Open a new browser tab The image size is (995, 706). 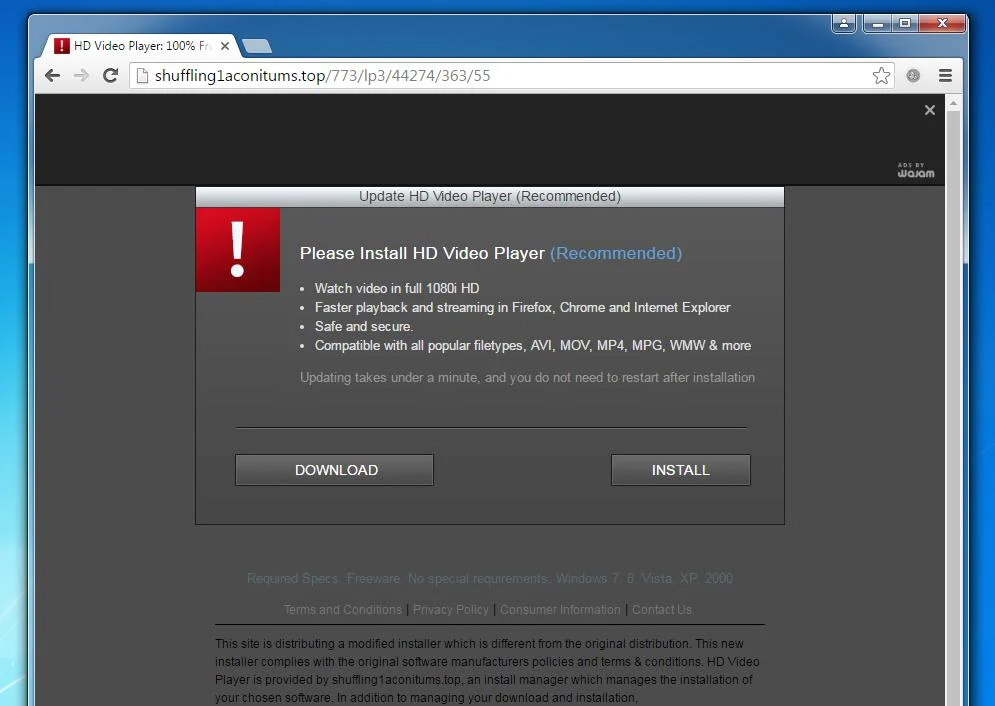pyautogui.click(x=257, y=46)
